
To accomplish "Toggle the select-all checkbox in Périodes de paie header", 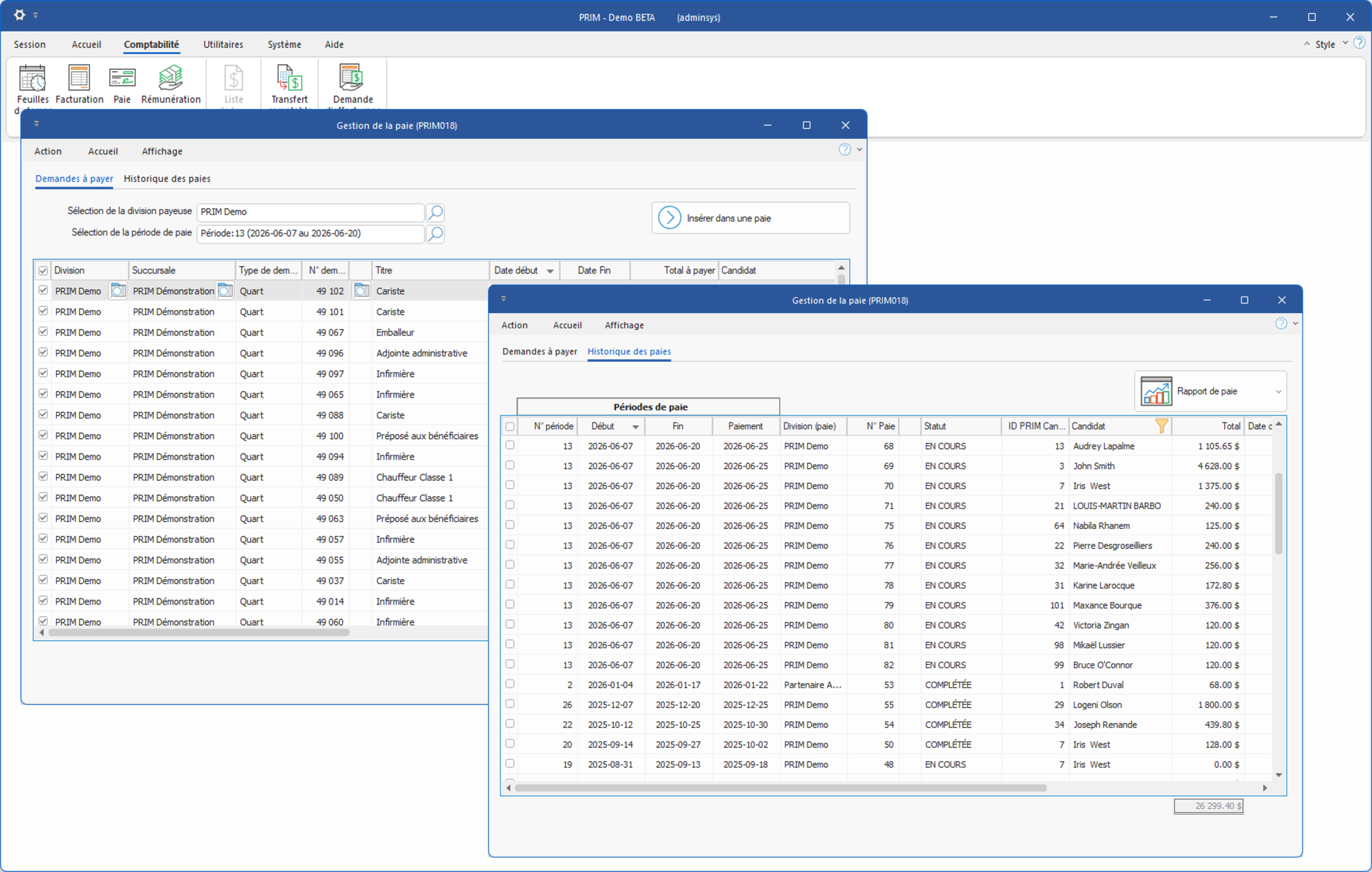I will [510, 426].
